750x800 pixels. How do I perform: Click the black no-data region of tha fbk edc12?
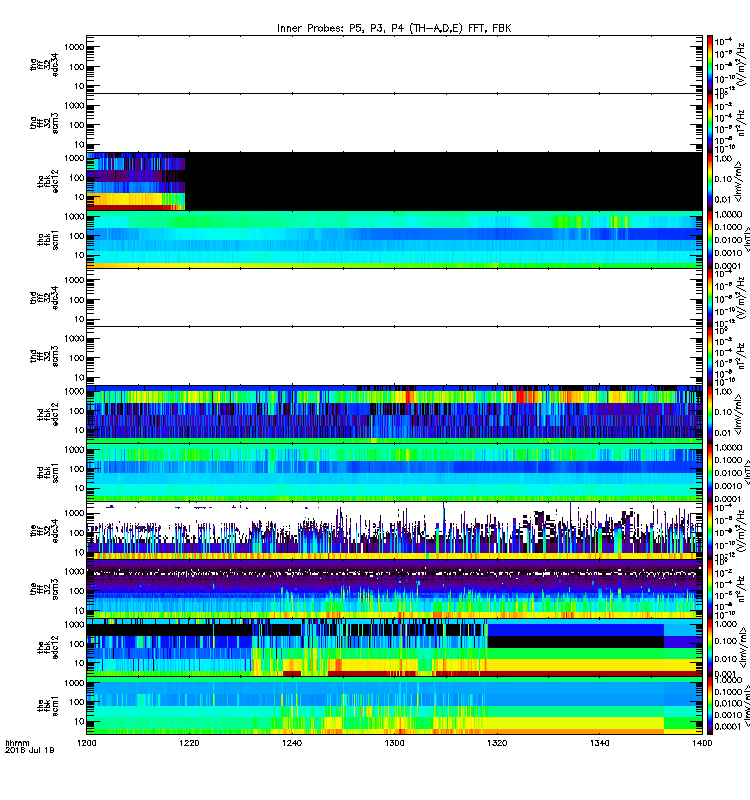(x=443, y=181)
